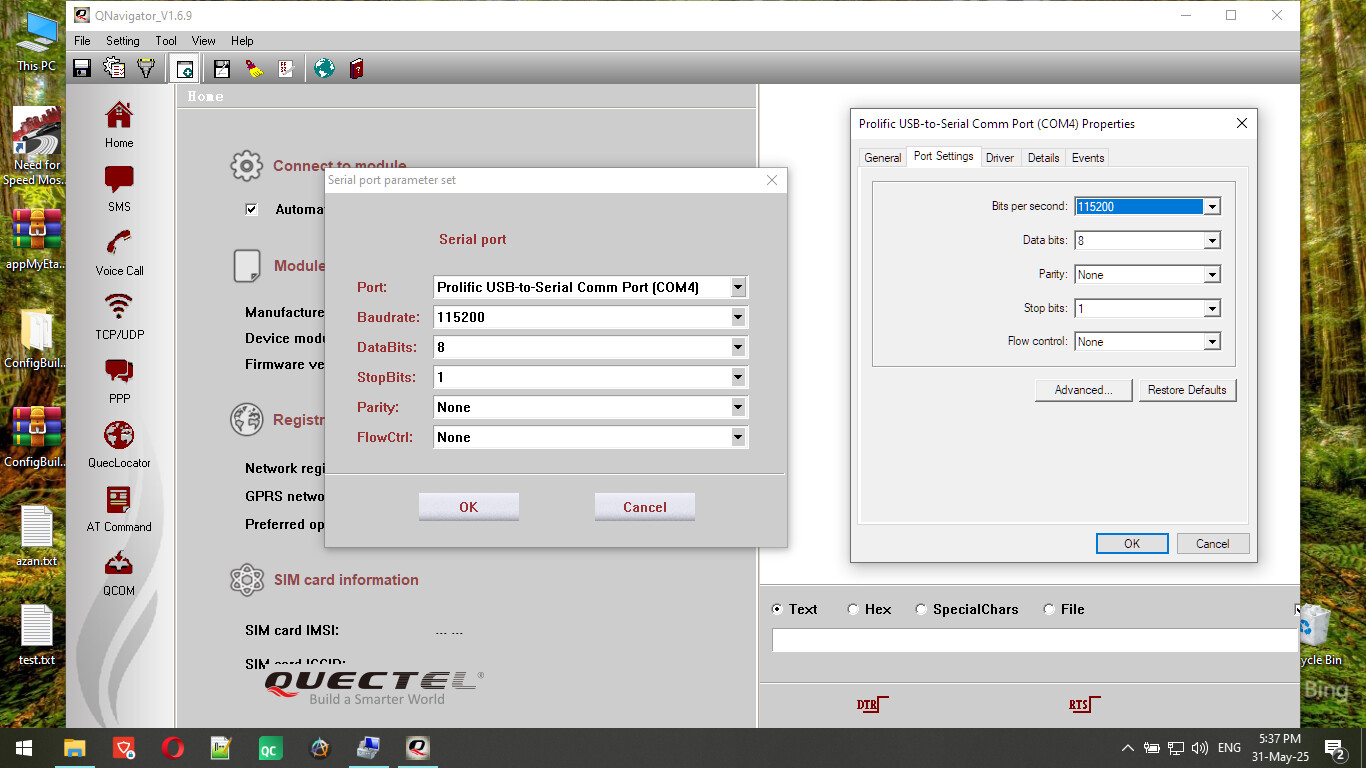Switch to the General tab

click(x=883, y=158)
